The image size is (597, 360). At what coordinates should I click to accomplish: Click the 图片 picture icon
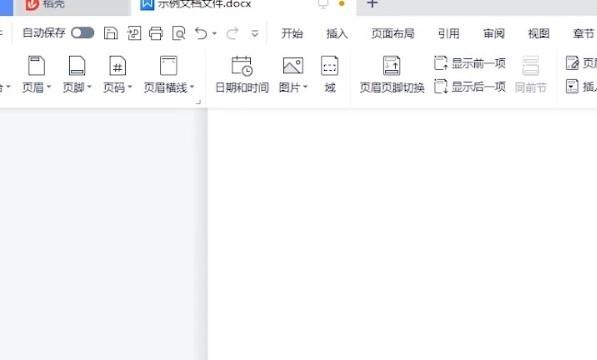[x=293, y=66]
